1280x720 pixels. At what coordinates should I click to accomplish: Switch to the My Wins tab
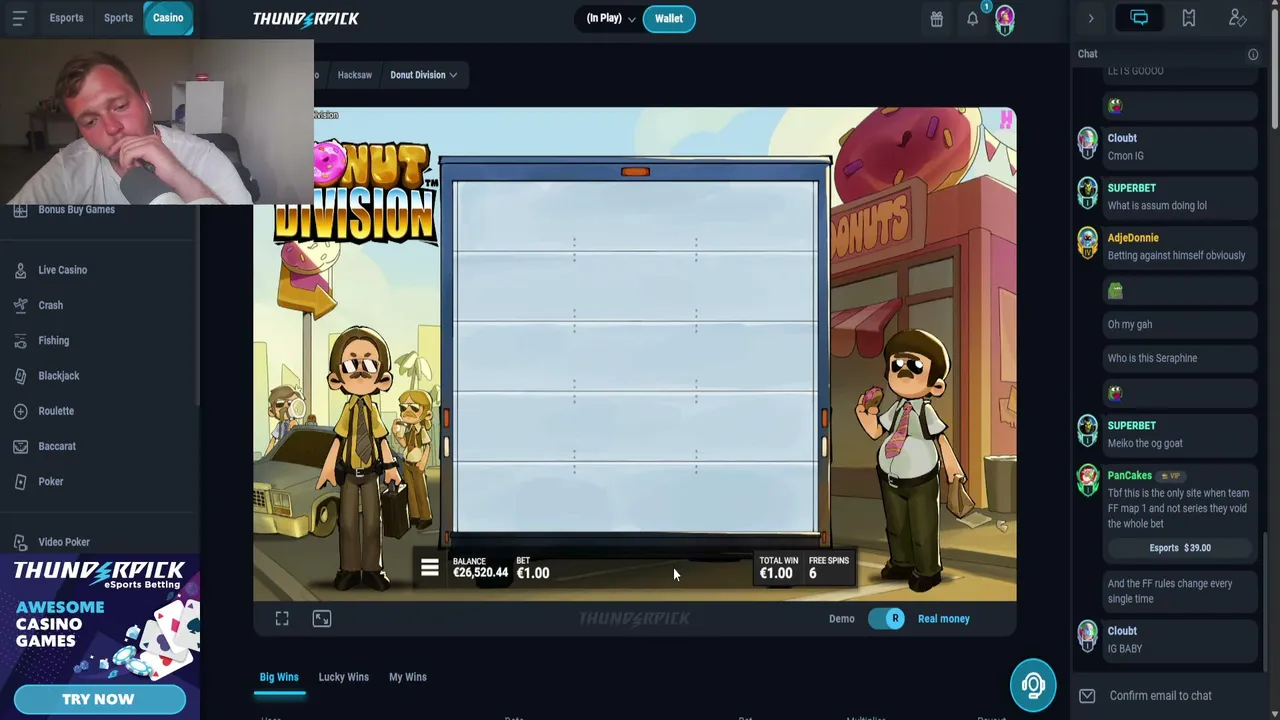pyautogui.click(x=407, y=677)
